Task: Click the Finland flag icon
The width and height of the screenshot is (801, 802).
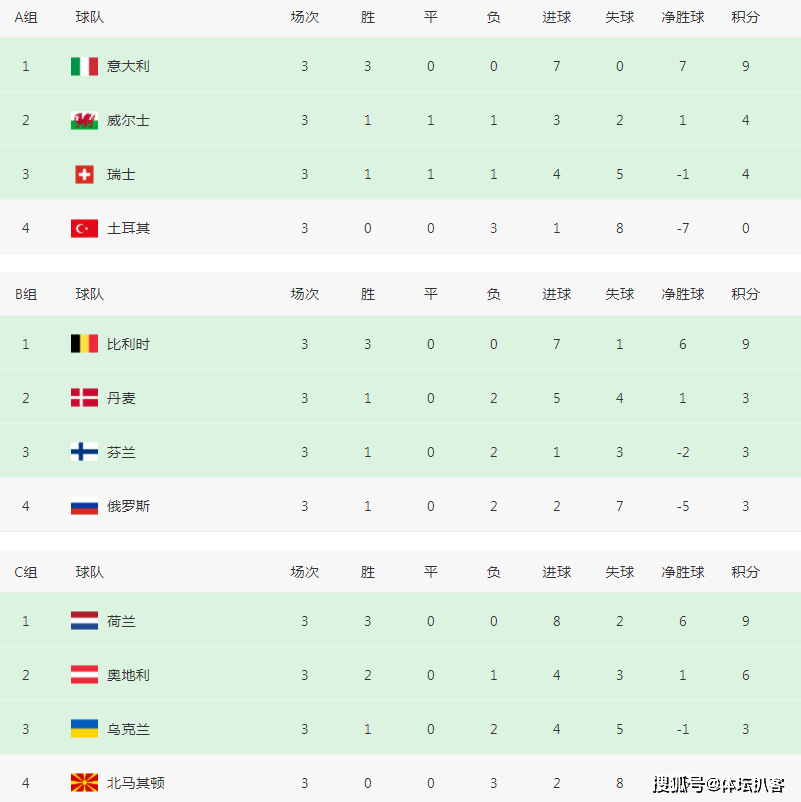Action: [x=84, y=452]
